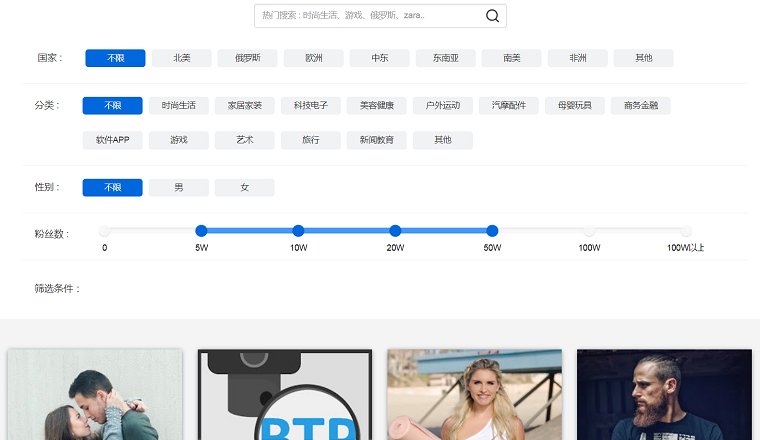Choose category 游戏
Screen dimensions: 760x440
pyautogui.click(x=179, y=140)
